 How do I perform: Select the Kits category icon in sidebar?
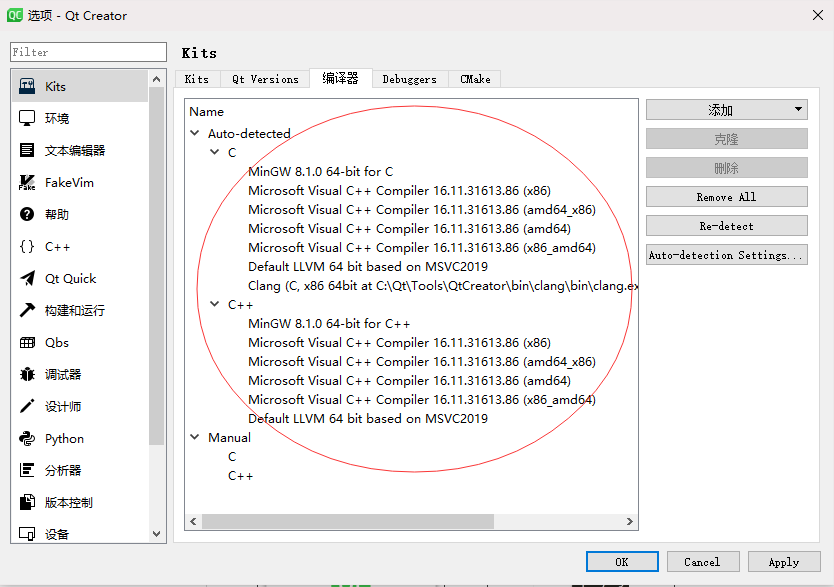pyautogui.click(x=27, y=86)
